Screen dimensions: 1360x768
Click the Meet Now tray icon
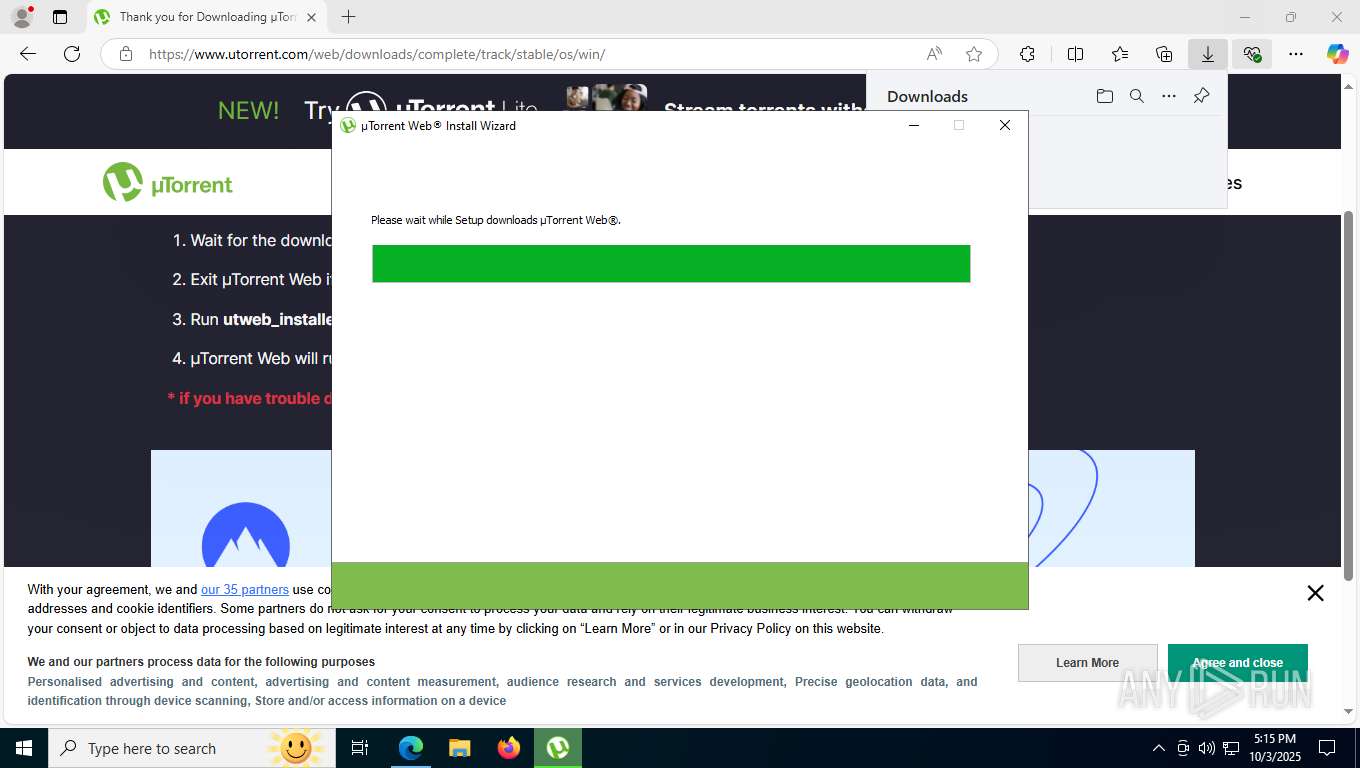coord(1183,748)
